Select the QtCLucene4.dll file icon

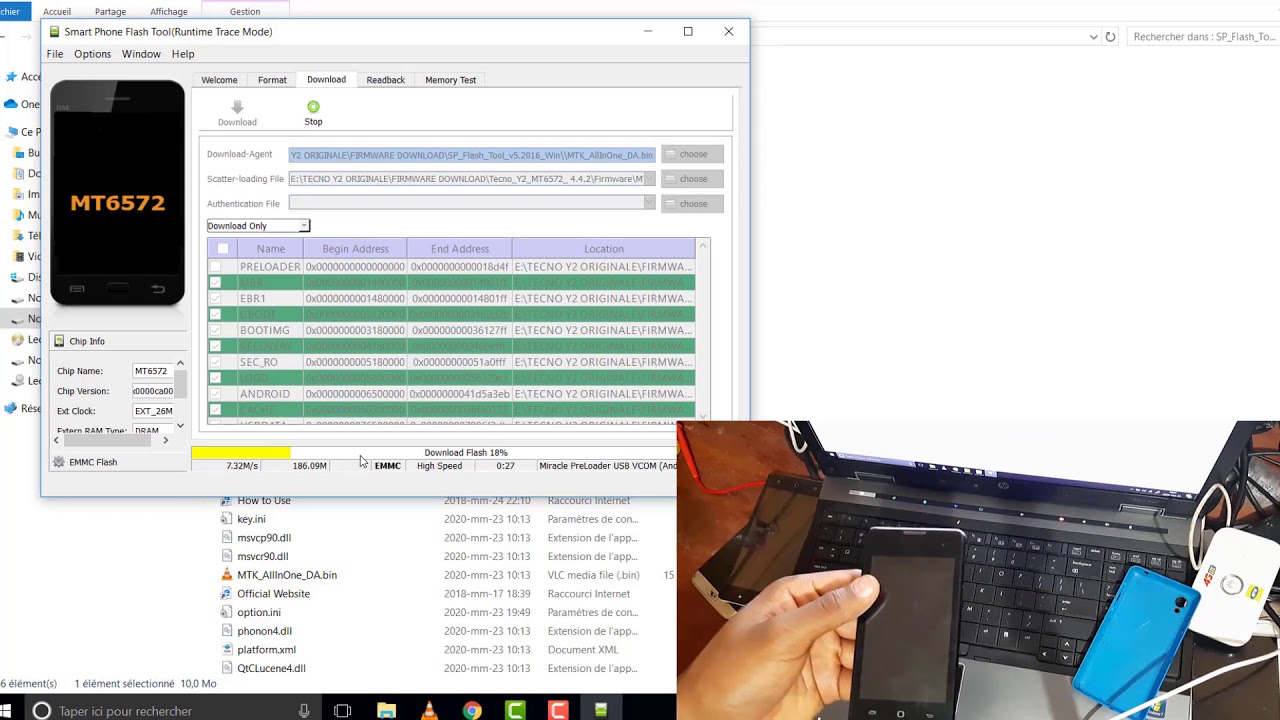click(x=227, y=668)
